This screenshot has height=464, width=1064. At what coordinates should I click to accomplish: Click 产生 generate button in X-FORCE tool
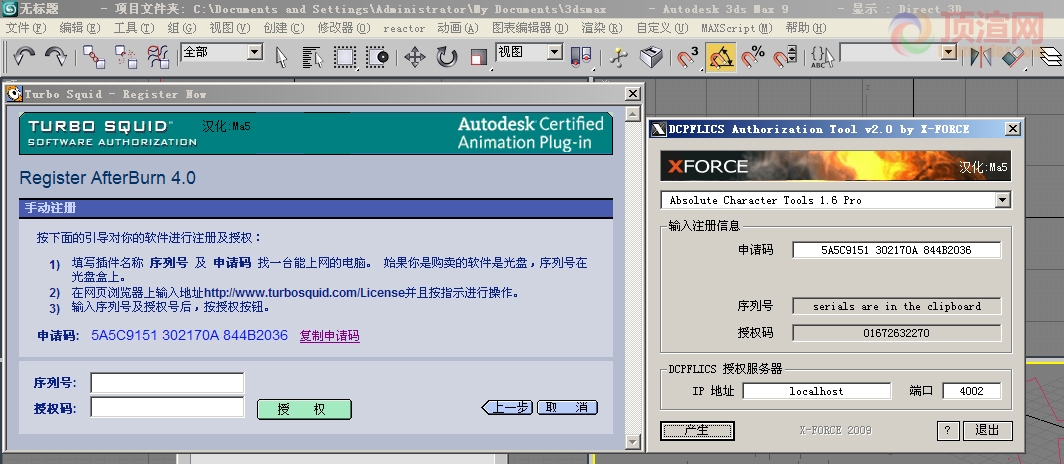coord(697,430)
